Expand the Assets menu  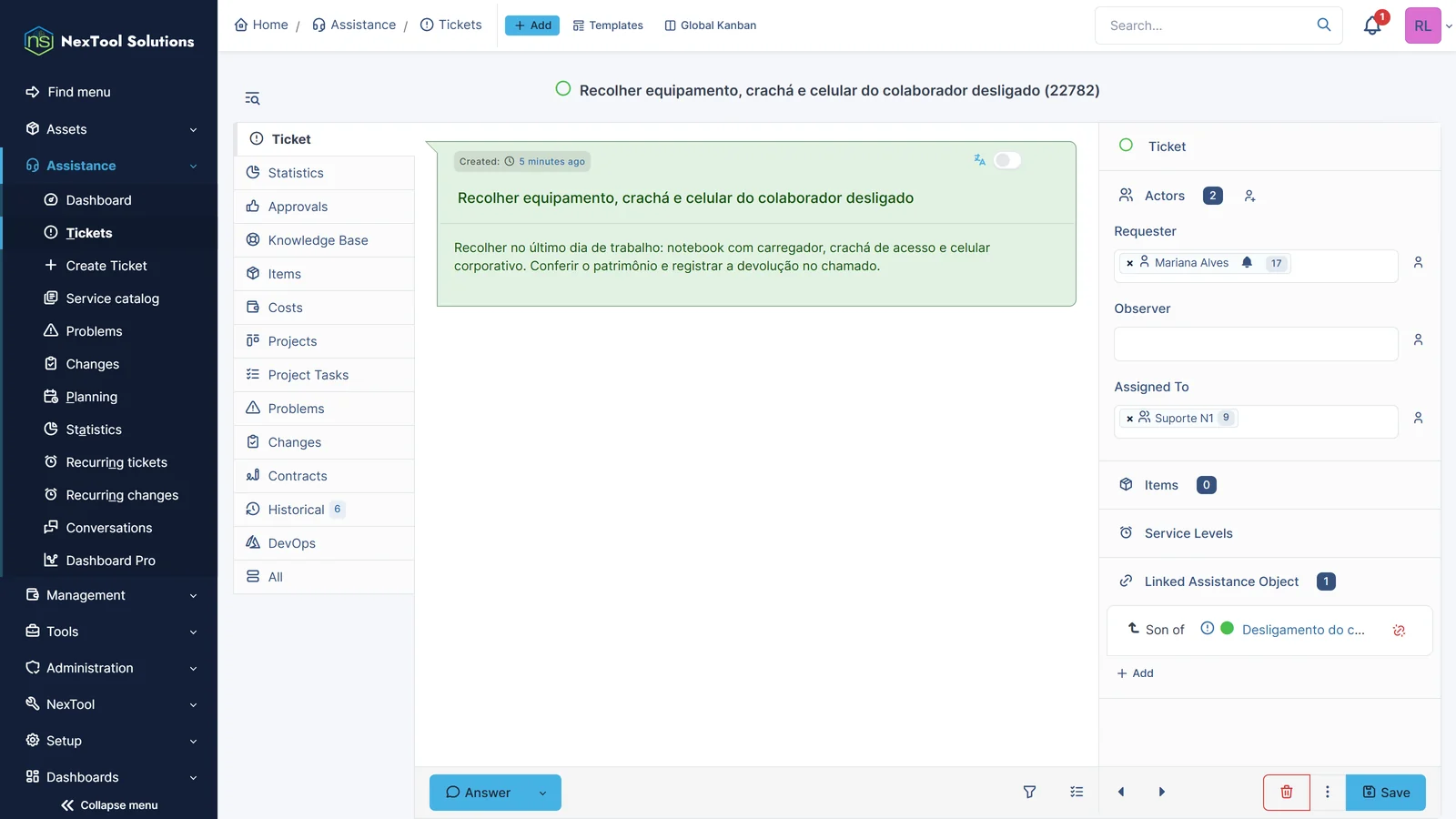point(109,129)
